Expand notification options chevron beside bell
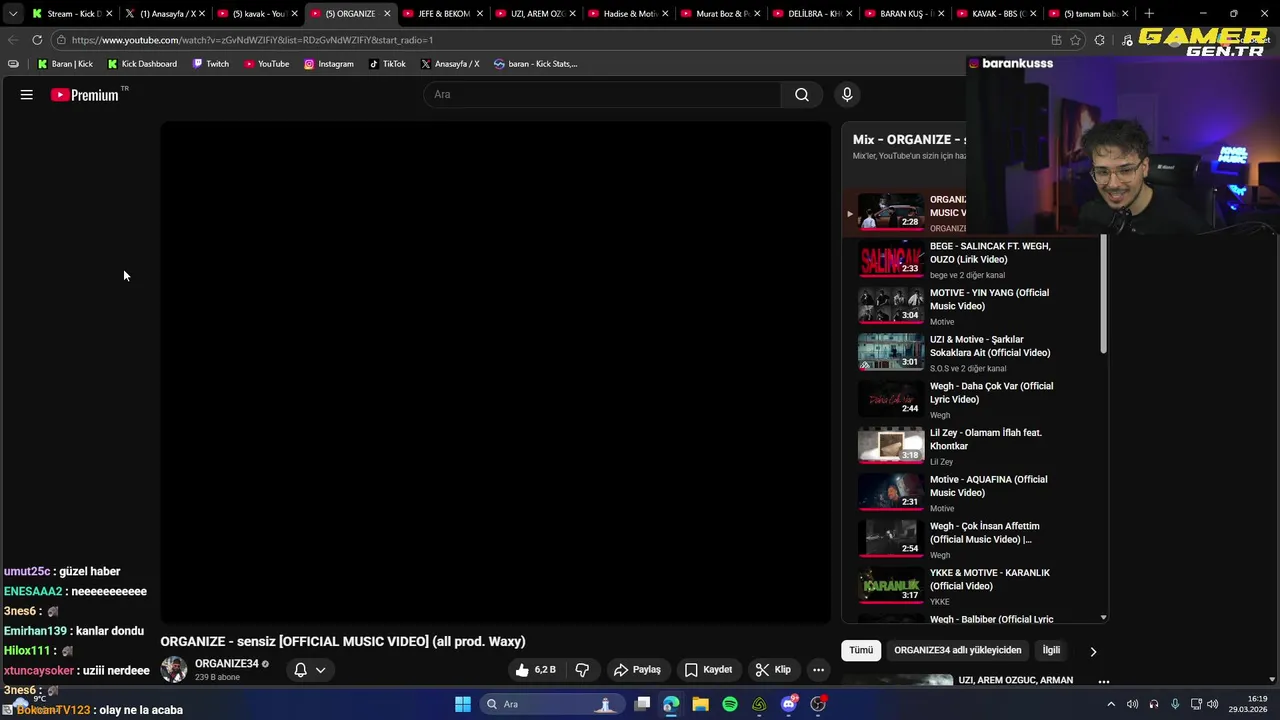Screen dimensions: 1280x720 pos(321,670)
